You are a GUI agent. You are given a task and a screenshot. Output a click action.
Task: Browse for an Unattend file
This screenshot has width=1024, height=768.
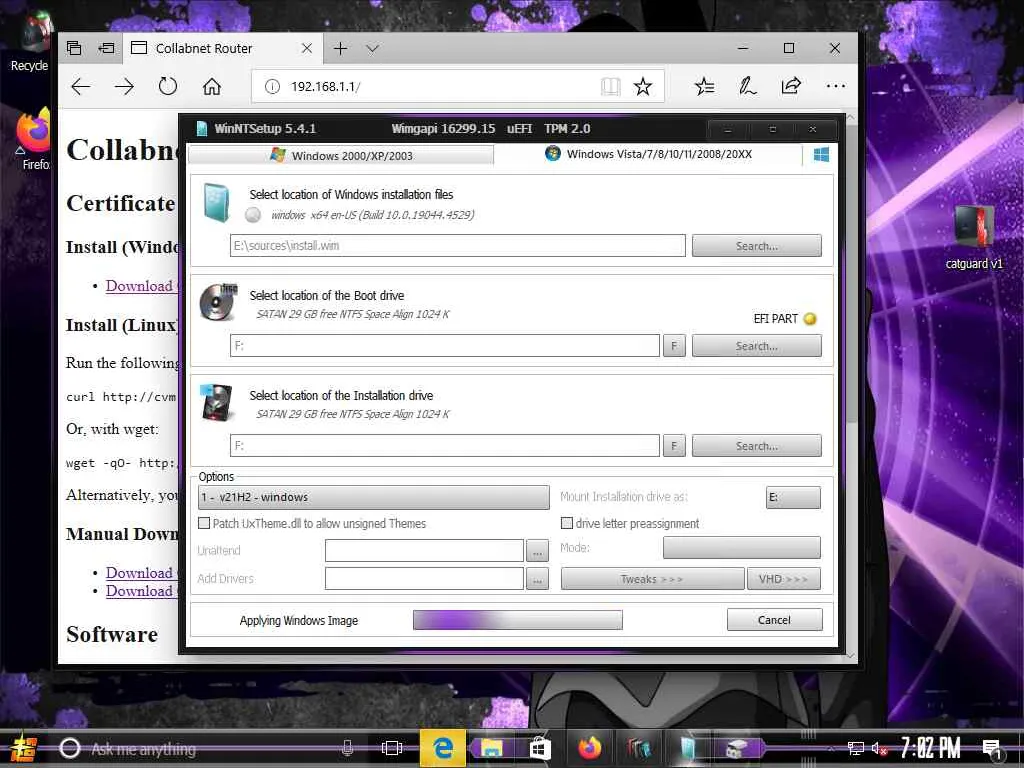[537, 551]
